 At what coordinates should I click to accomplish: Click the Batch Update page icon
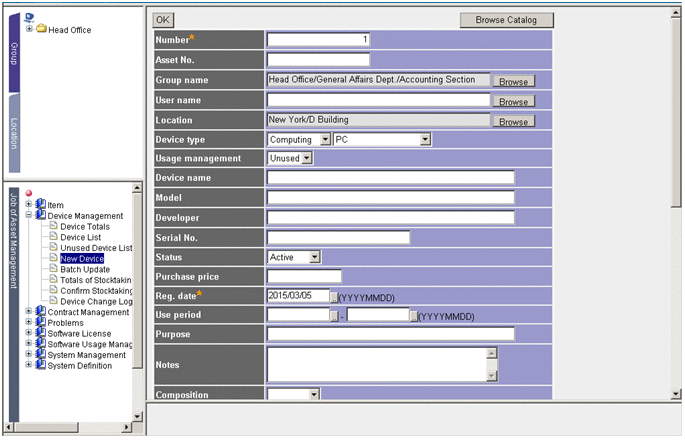pos(53,269)
